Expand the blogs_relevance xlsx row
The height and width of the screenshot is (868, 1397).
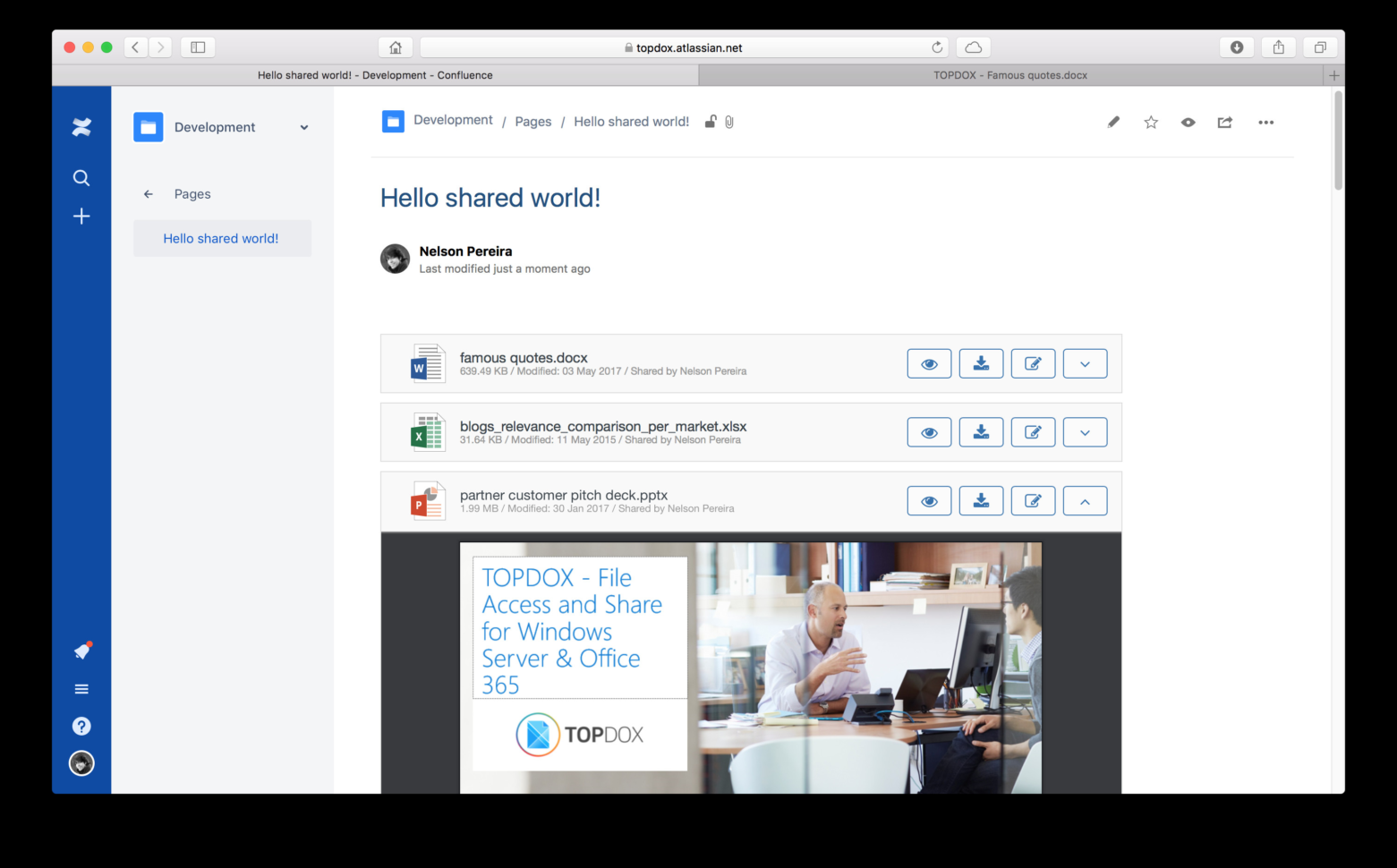coord(1085,432)
